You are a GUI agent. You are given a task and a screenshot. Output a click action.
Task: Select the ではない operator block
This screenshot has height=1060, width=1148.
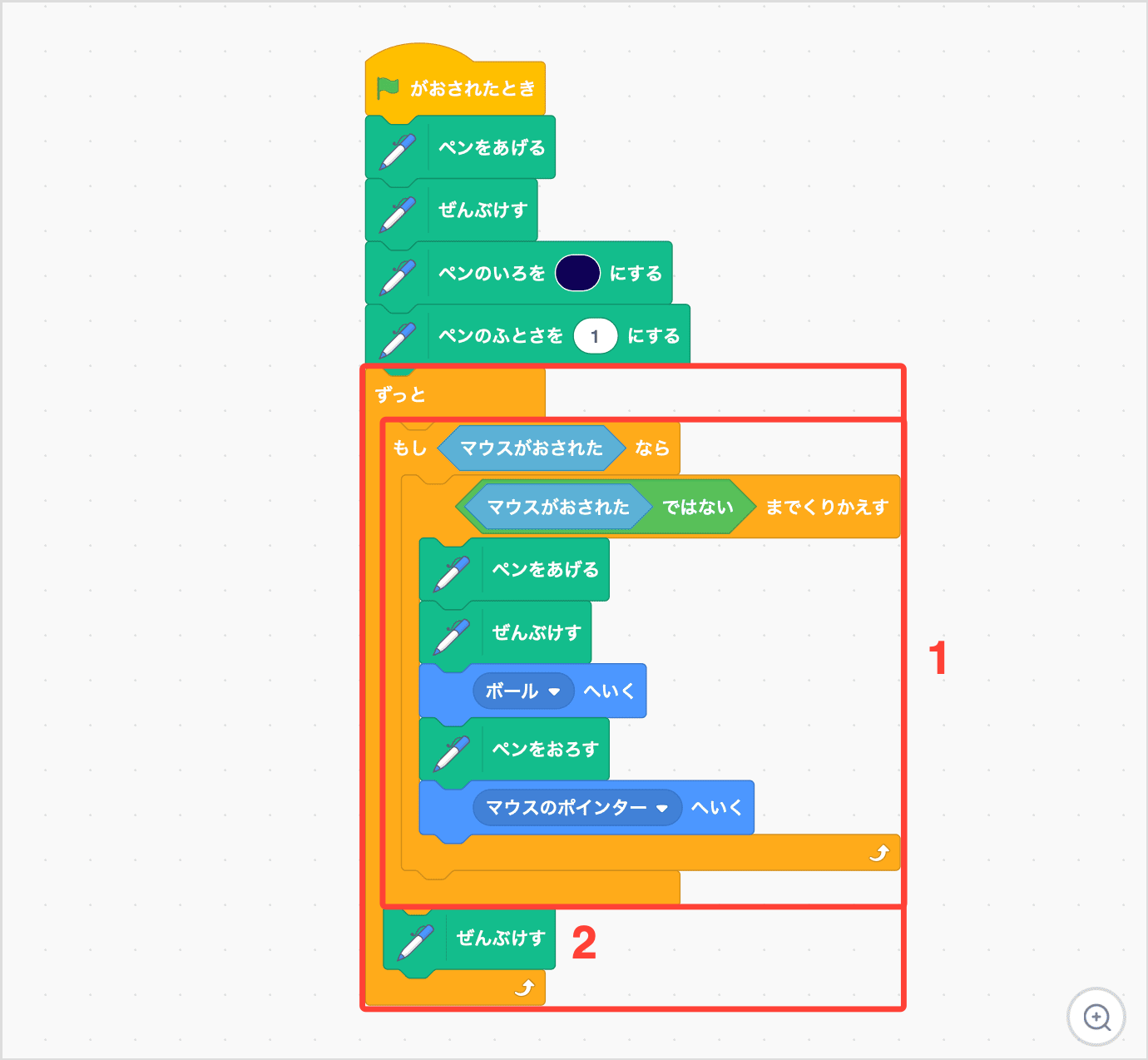click(697, 507)
